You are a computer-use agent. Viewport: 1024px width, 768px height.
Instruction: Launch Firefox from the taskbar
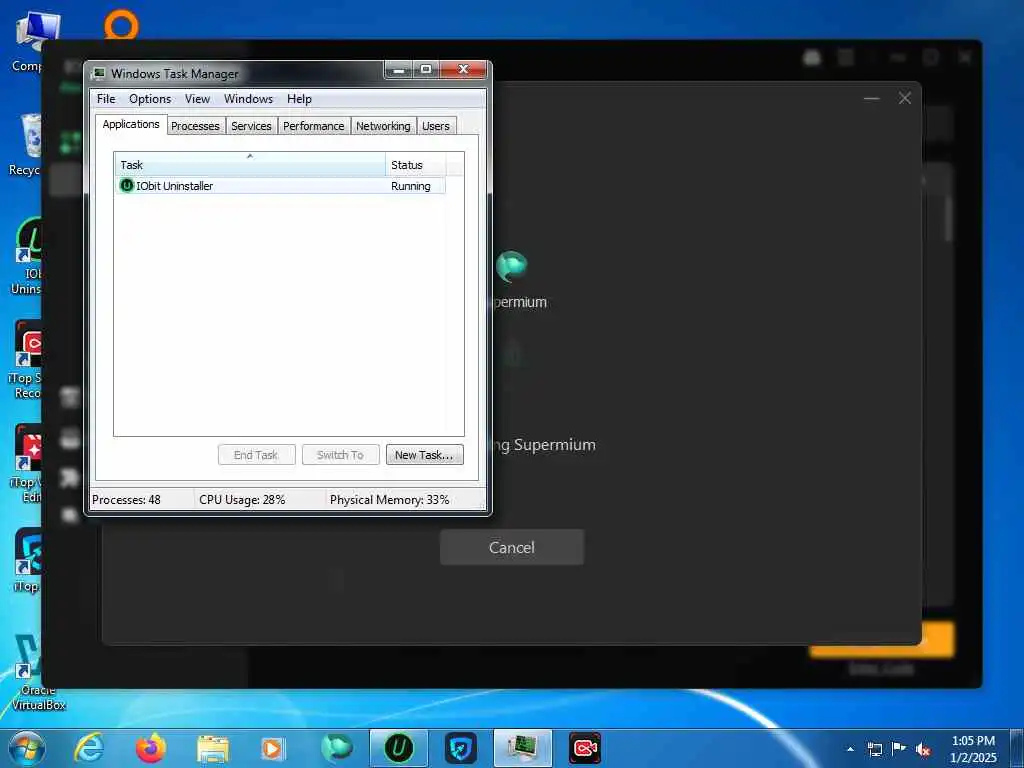coord(151,748)
